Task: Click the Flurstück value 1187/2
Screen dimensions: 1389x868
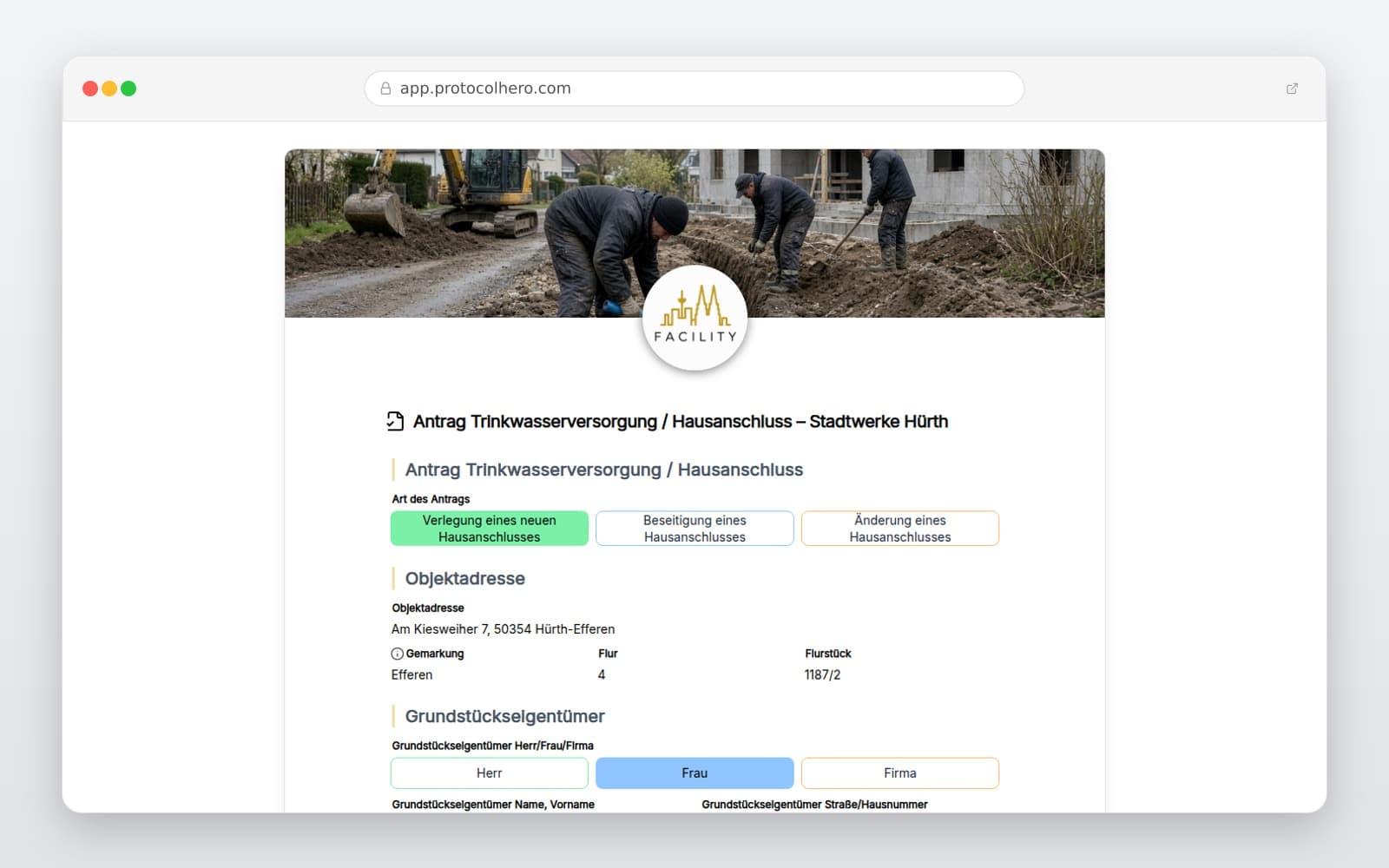Action: coord(822,675)
